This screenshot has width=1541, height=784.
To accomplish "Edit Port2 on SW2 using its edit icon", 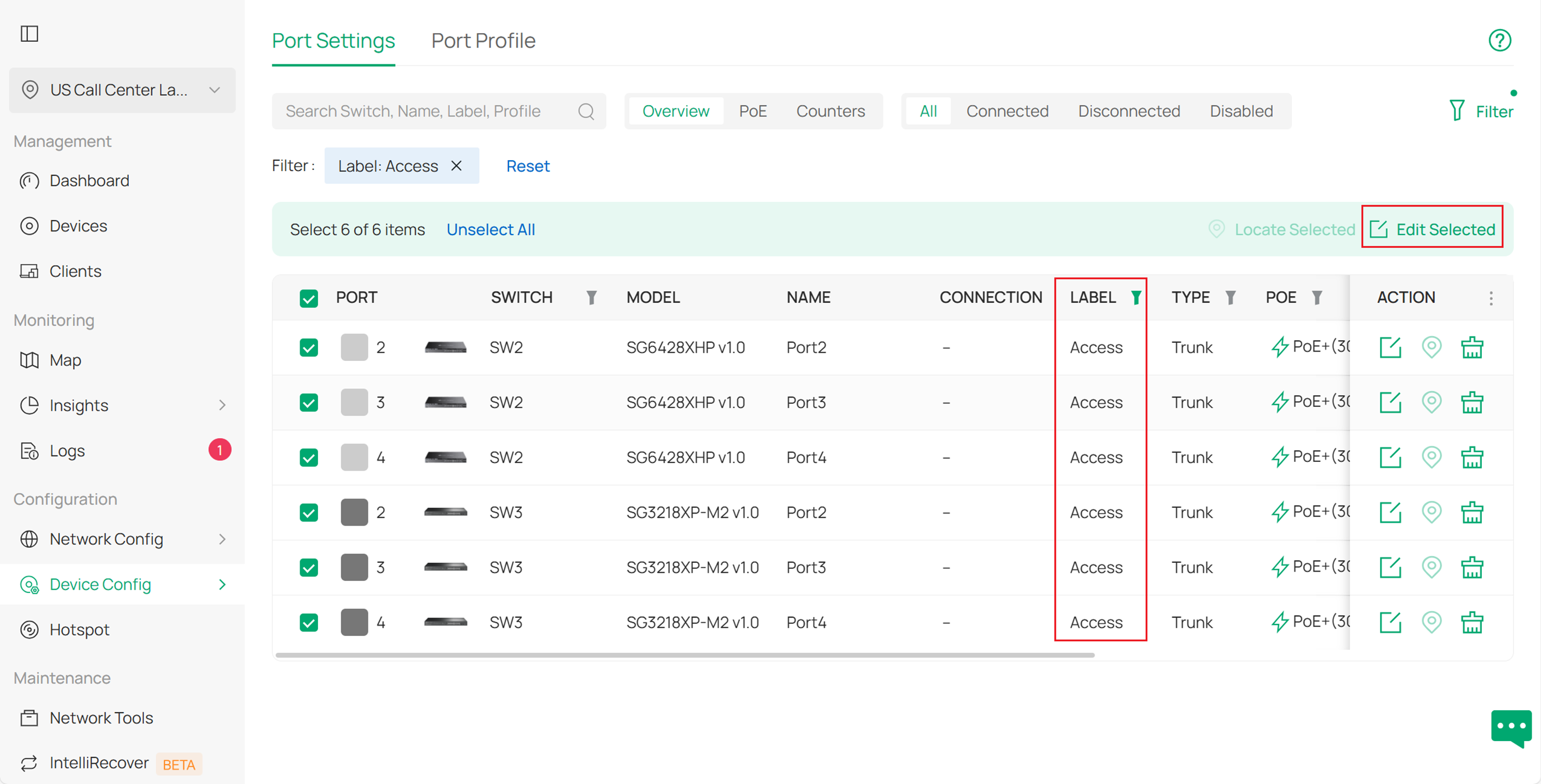I will [x=1390, y=347].
